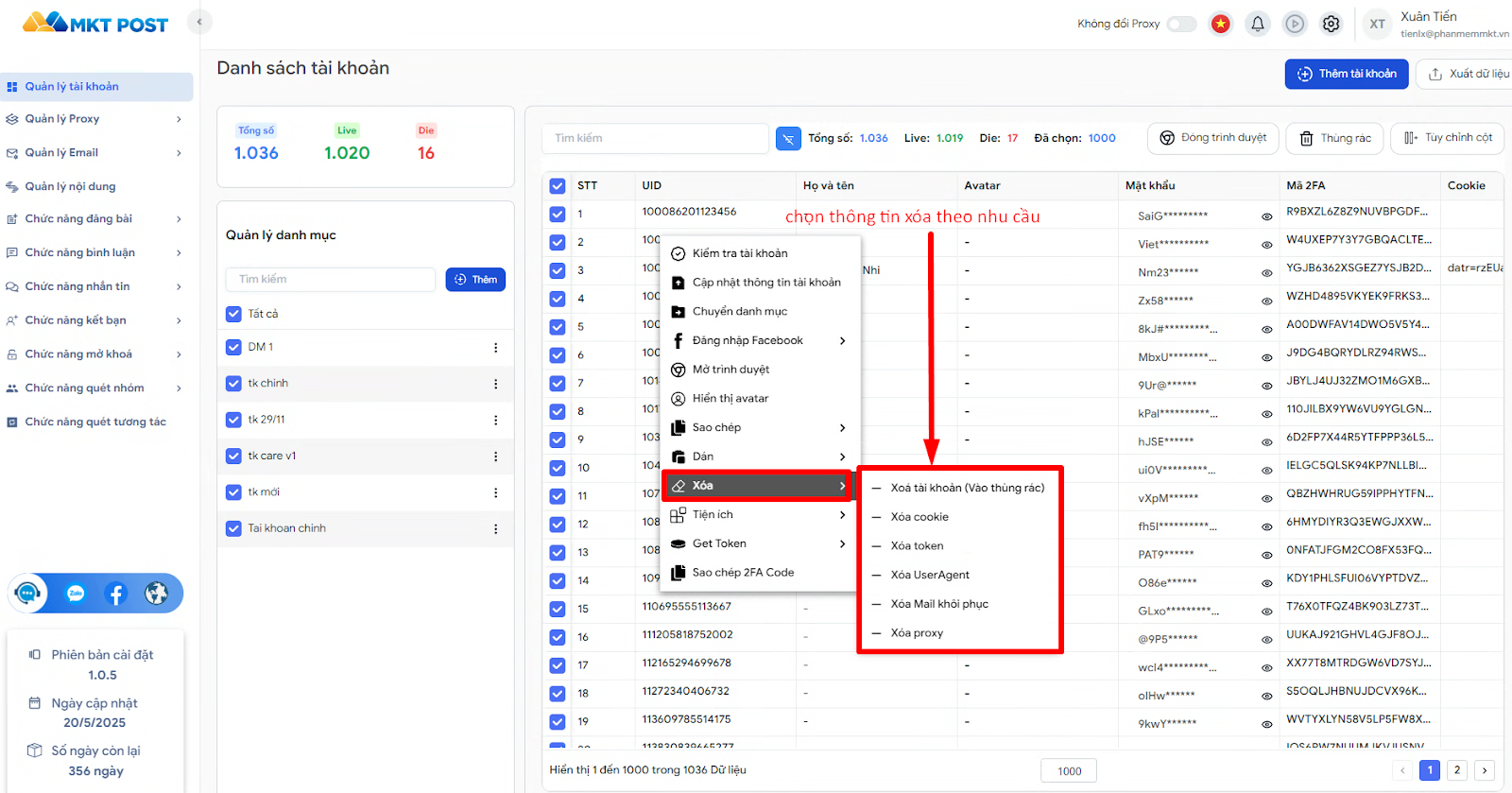Open Thùng rác button
The image size is (1512, 793).
click(1335, 138)
